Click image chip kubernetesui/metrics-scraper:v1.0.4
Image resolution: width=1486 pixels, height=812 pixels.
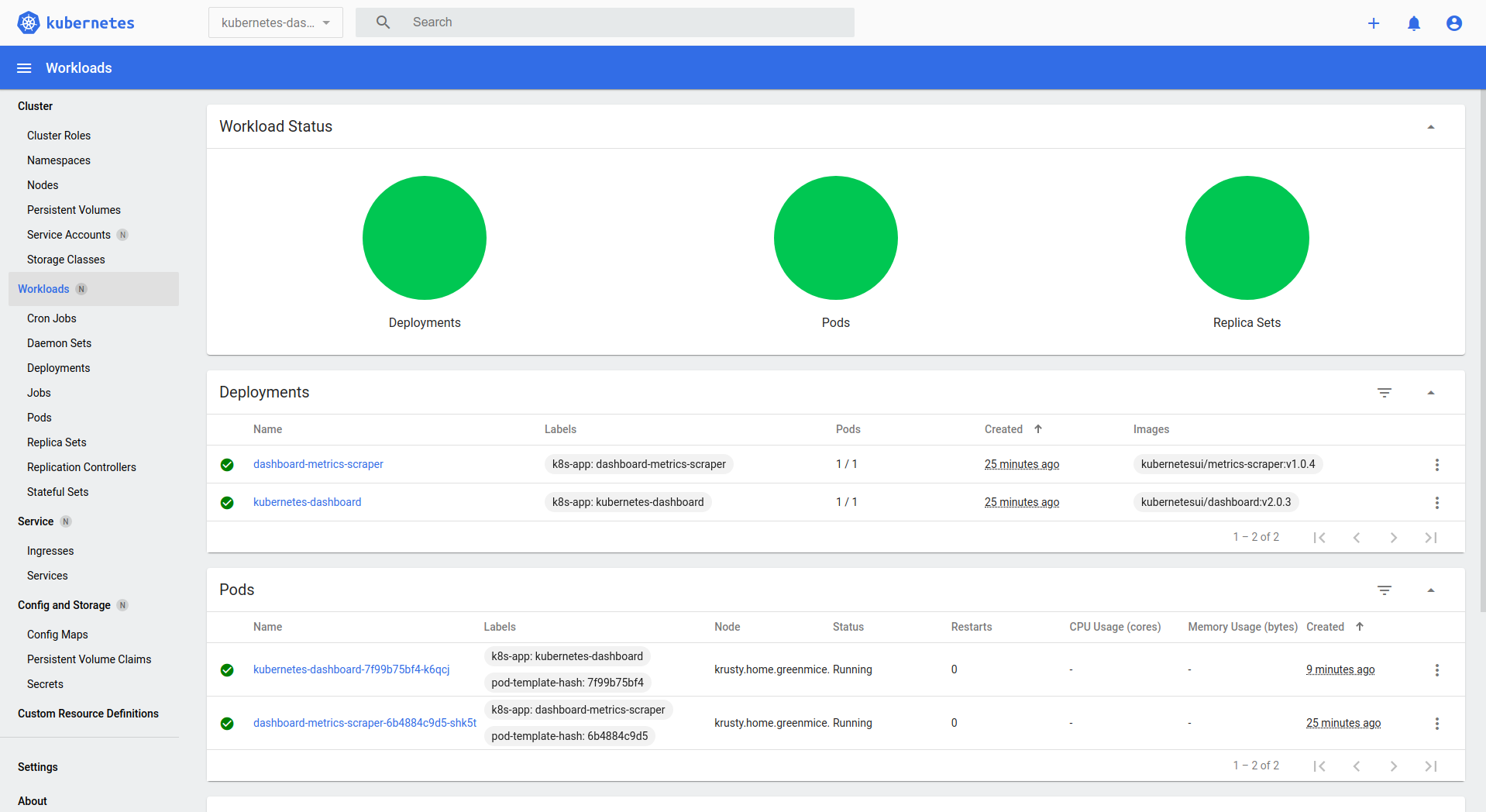click(1228, 464)
